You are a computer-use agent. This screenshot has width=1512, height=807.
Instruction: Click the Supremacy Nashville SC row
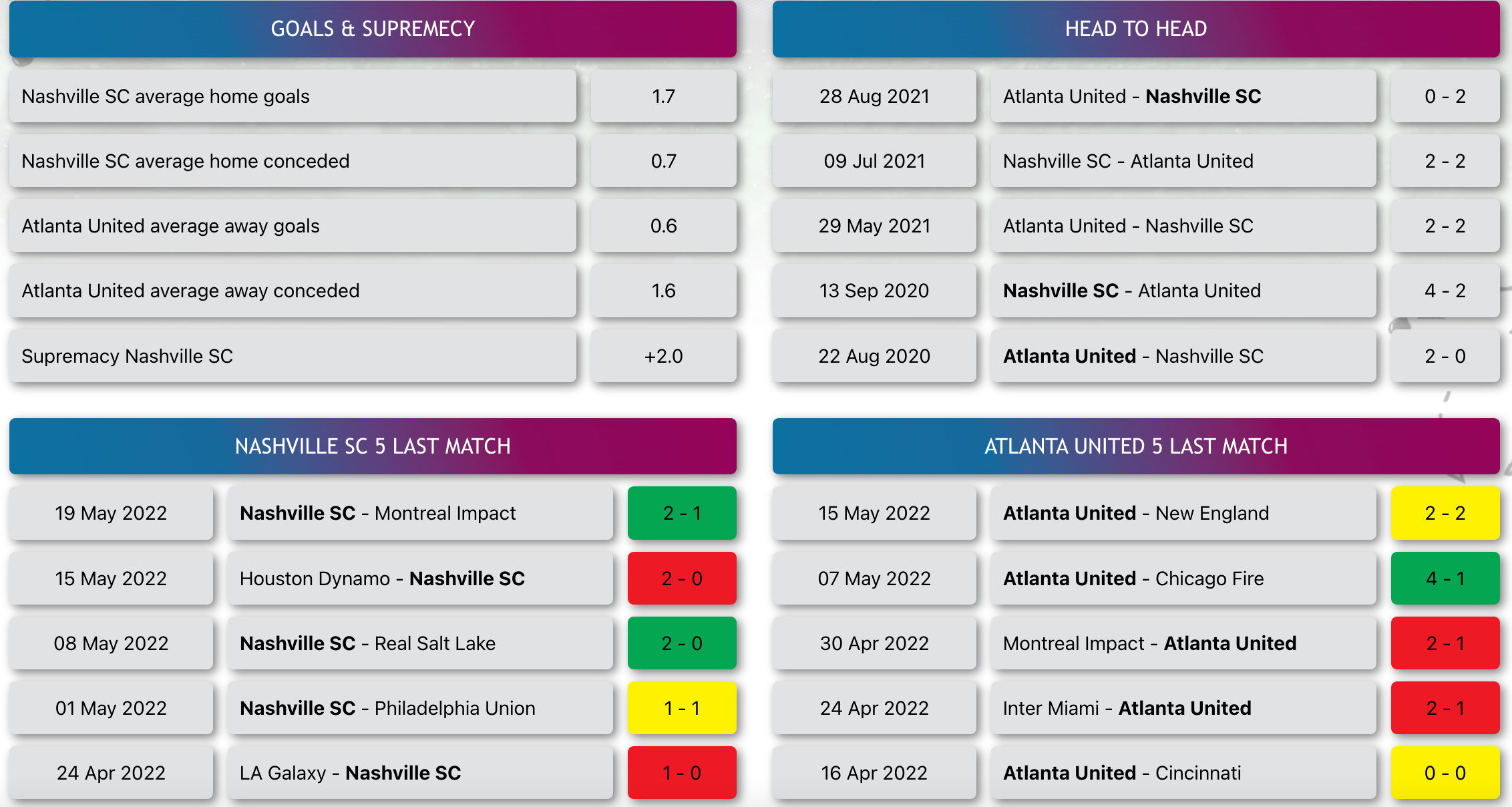point(293,356)
